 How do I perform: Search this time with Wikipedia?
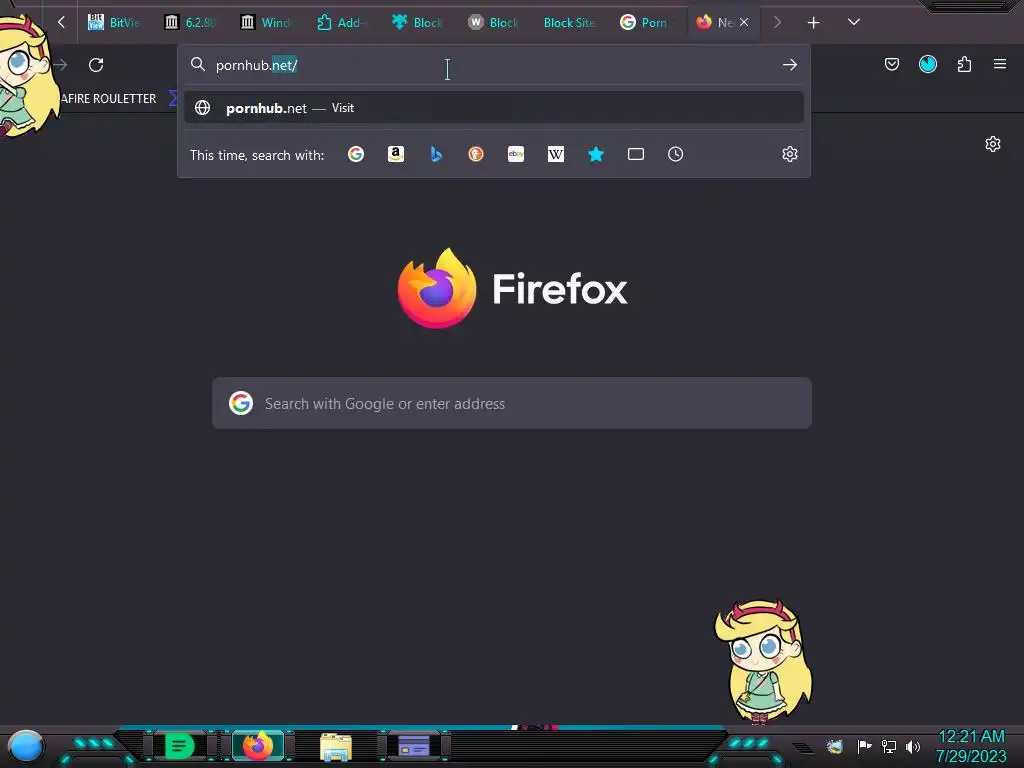(556, 154)
